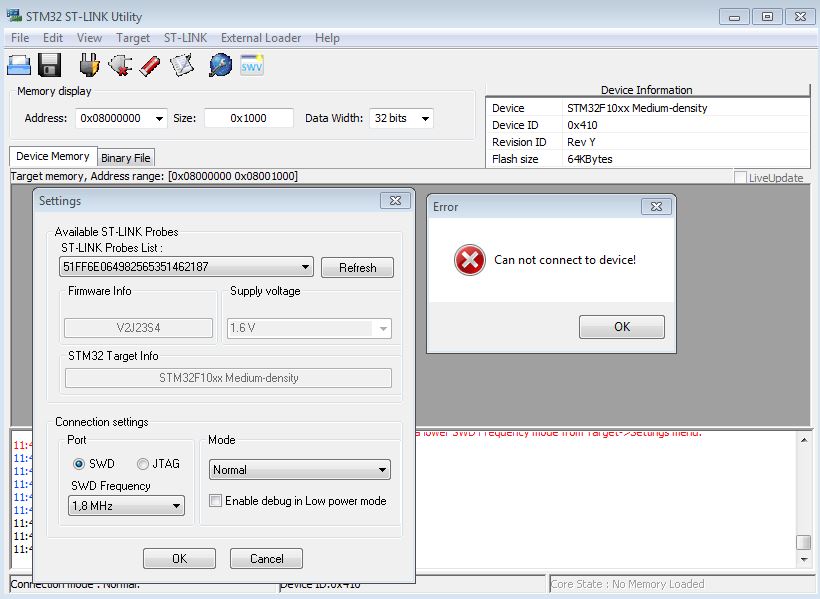Click OK in the Settings dialog

179,558
